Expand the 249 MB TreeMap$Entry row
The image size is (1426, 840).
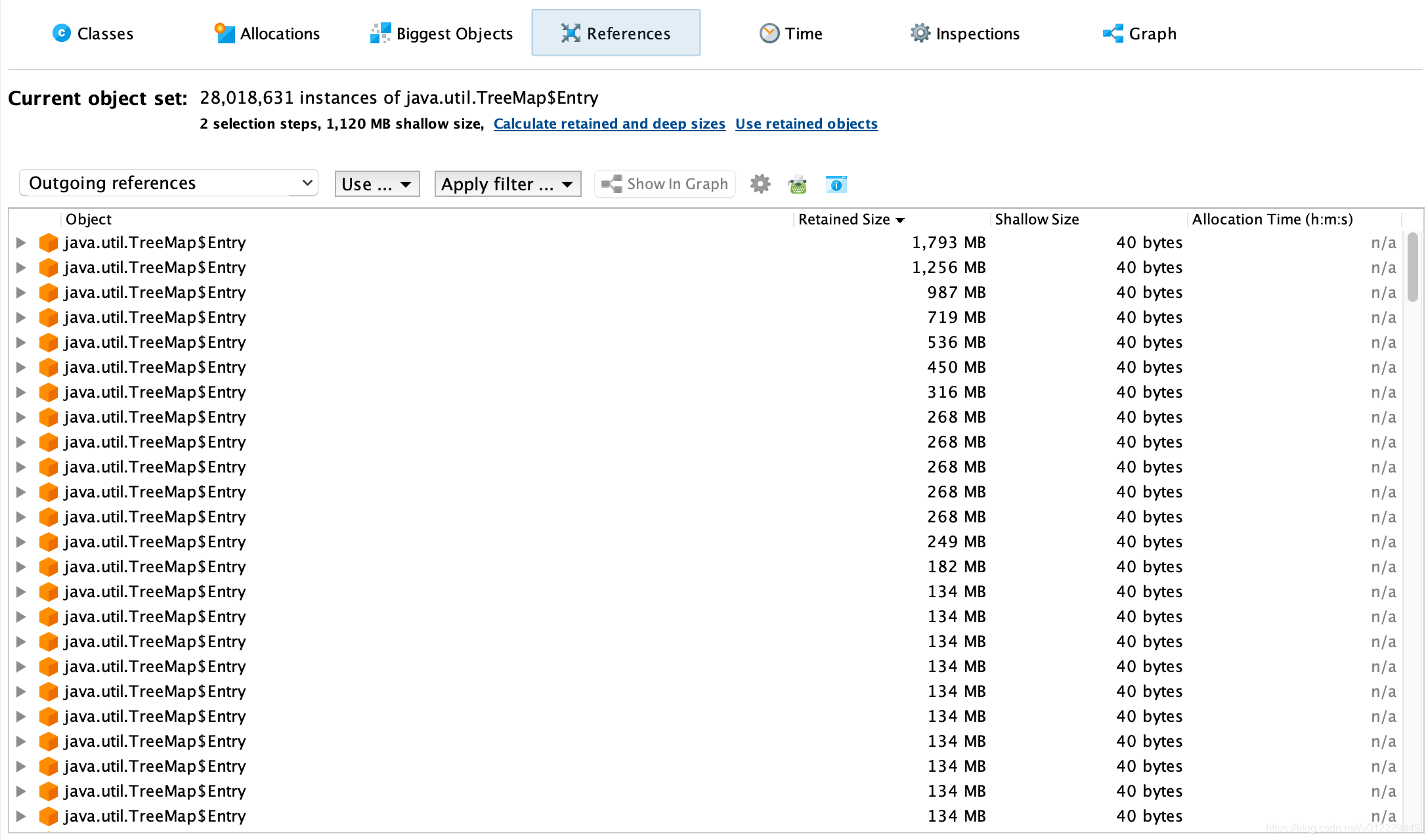[x=21, y=542]
